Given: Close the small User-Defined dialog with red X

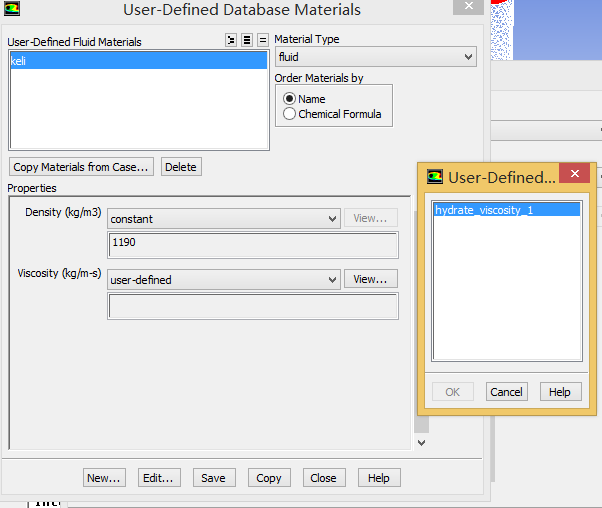Looking at the screenshot, I should [574, 173].
